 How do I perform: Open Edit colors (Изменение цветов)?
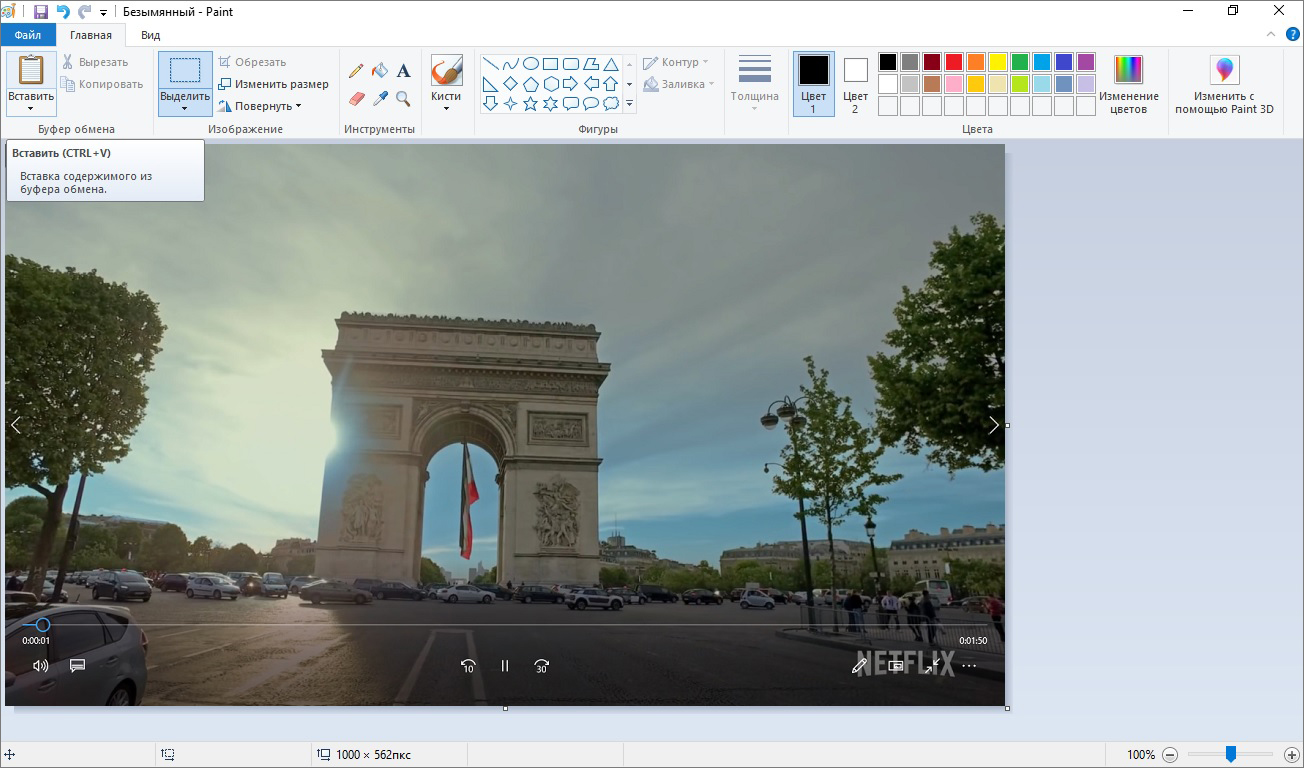click(x=1128, y=84)
